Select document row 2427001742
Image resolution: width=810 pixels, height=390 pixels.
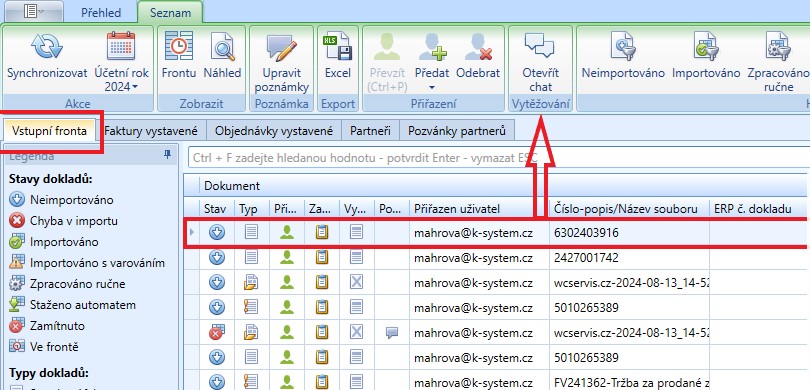coord(496,257)
